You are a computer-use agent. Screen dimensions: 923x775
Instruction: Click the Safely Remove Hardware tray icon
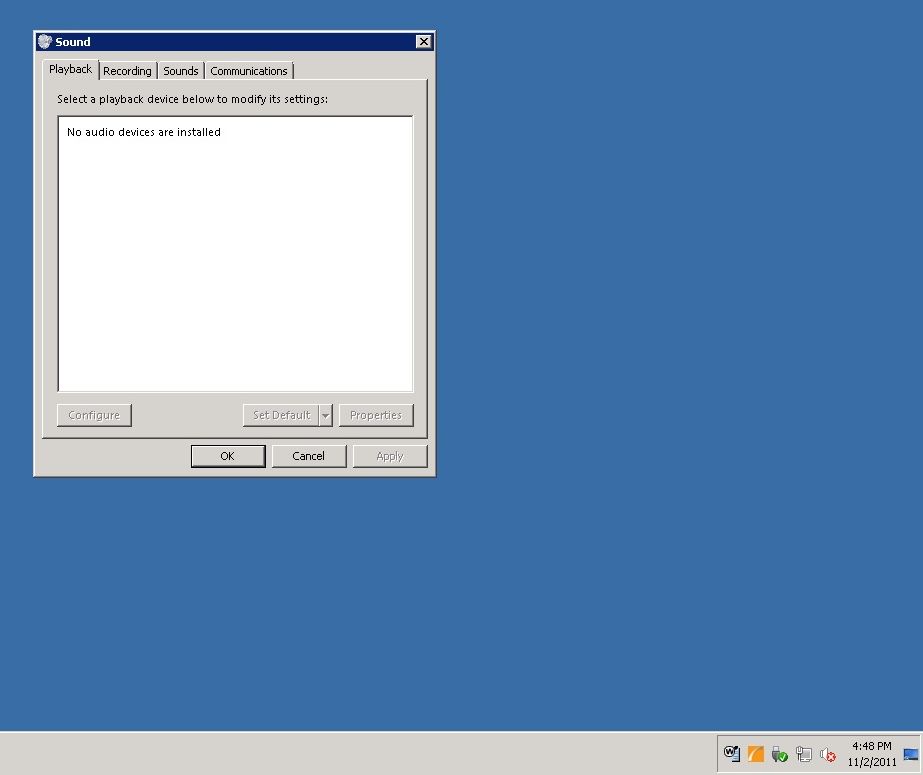click(x=779, y=754)
